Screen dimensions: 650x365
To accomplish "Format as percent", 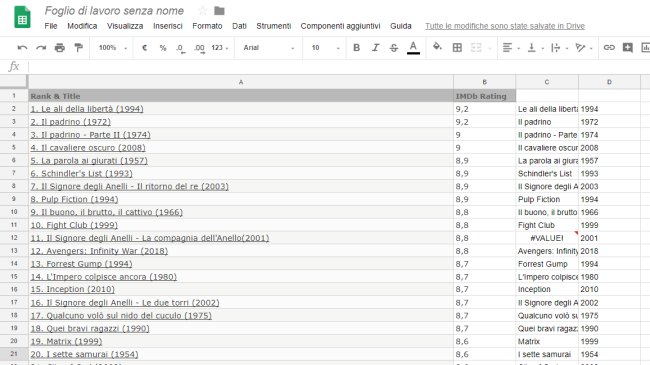I will [x=163, y=48].
